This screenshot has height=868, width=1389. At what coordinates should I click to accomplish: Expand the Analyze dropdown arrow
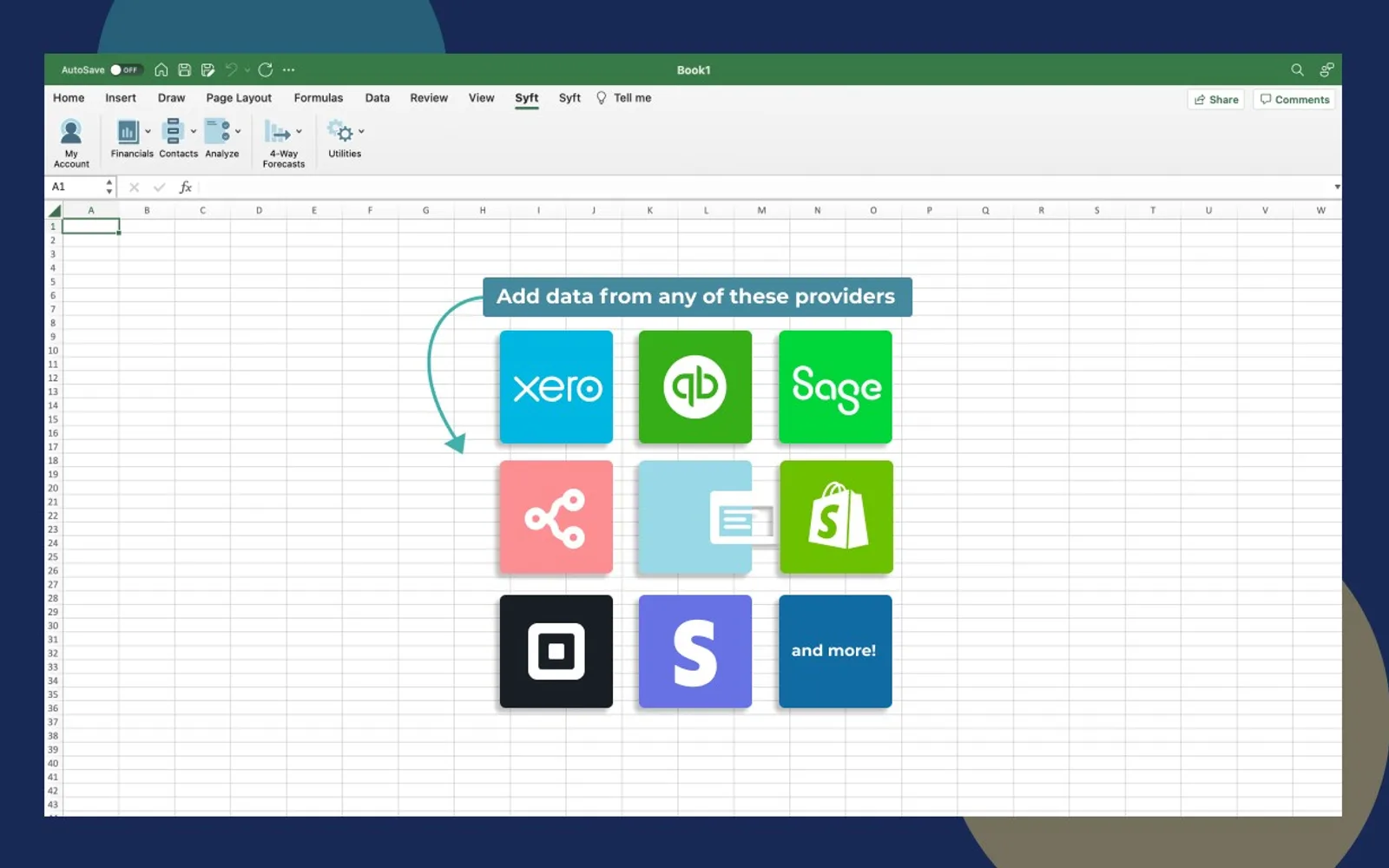point(238,132)
